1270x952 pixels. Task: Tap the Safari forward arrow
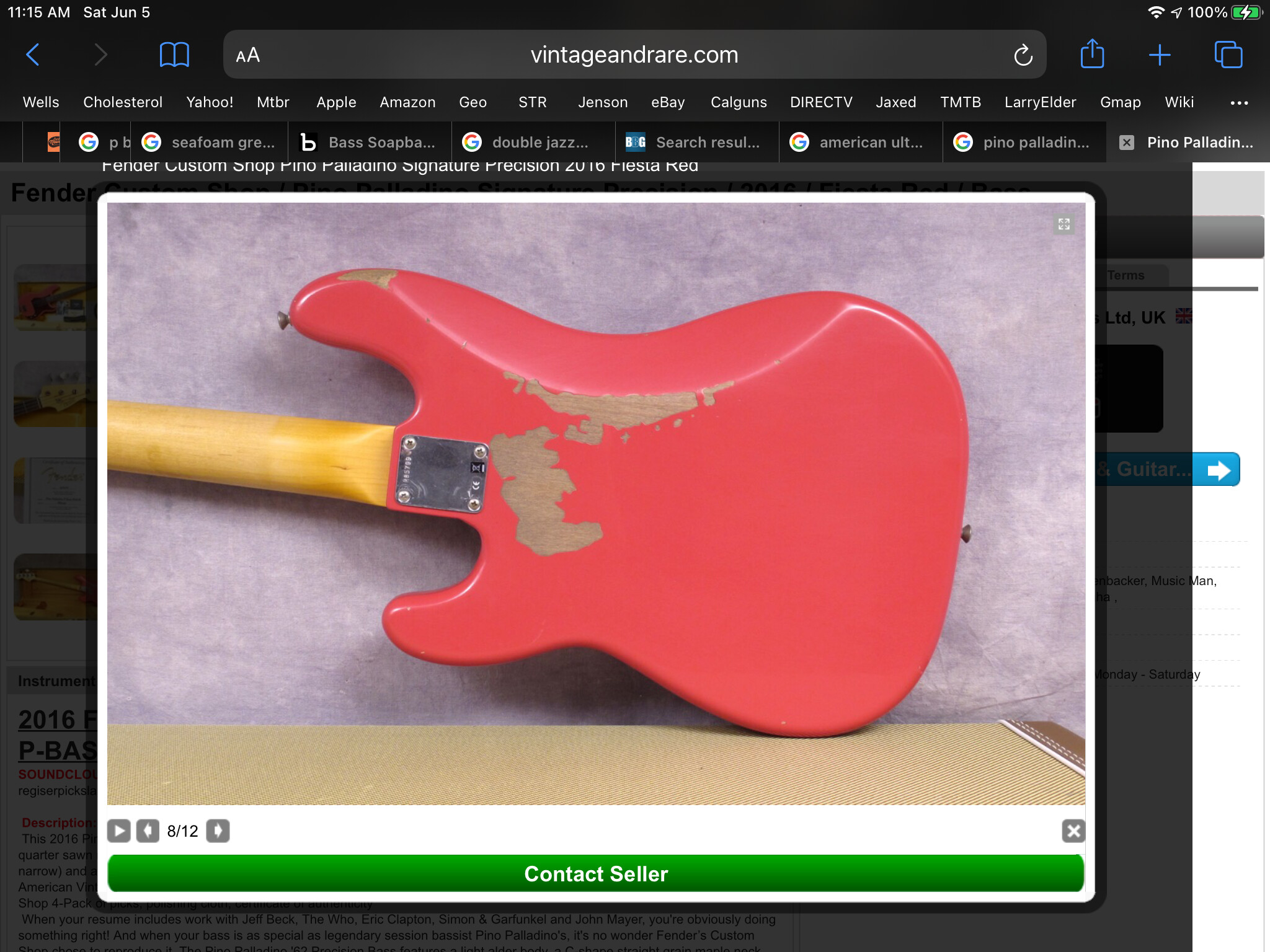coord(100,55)
